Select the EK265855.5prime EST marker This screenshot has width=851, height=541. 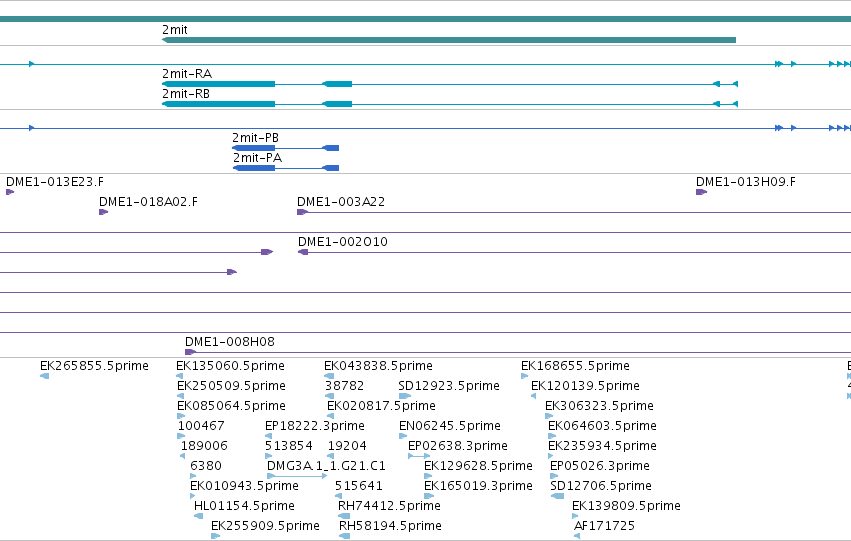click(45, 376)
